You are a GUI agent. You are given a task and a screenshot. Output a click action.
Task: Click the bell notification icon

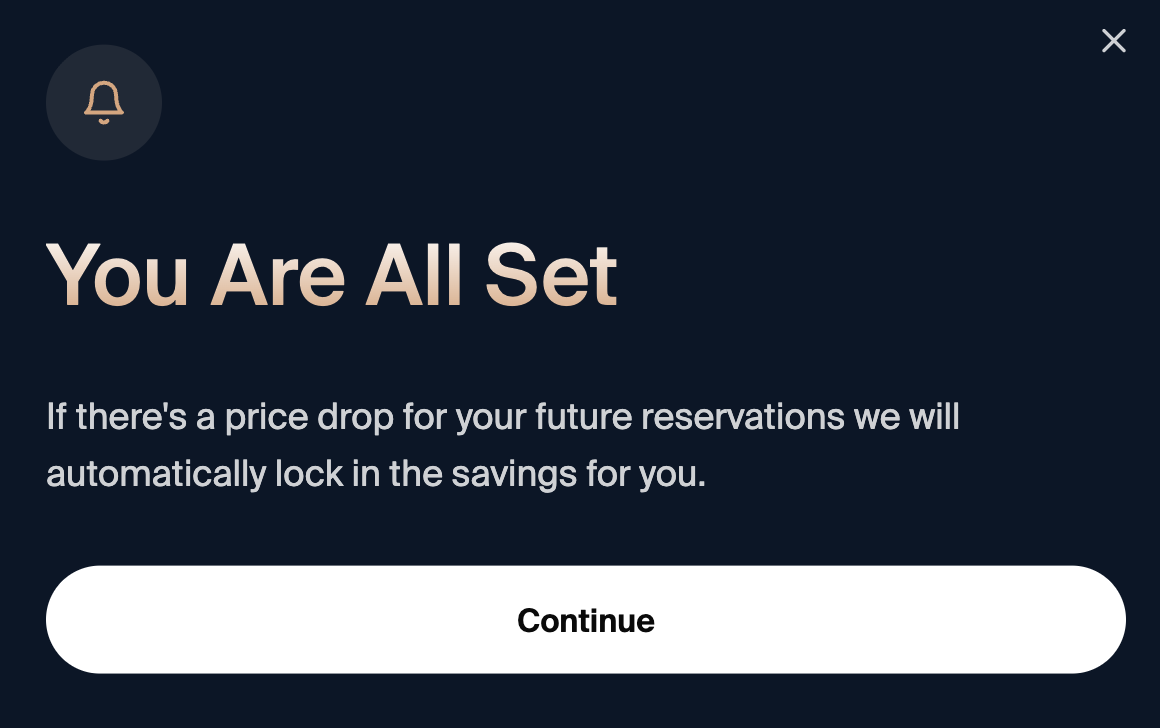104,102
